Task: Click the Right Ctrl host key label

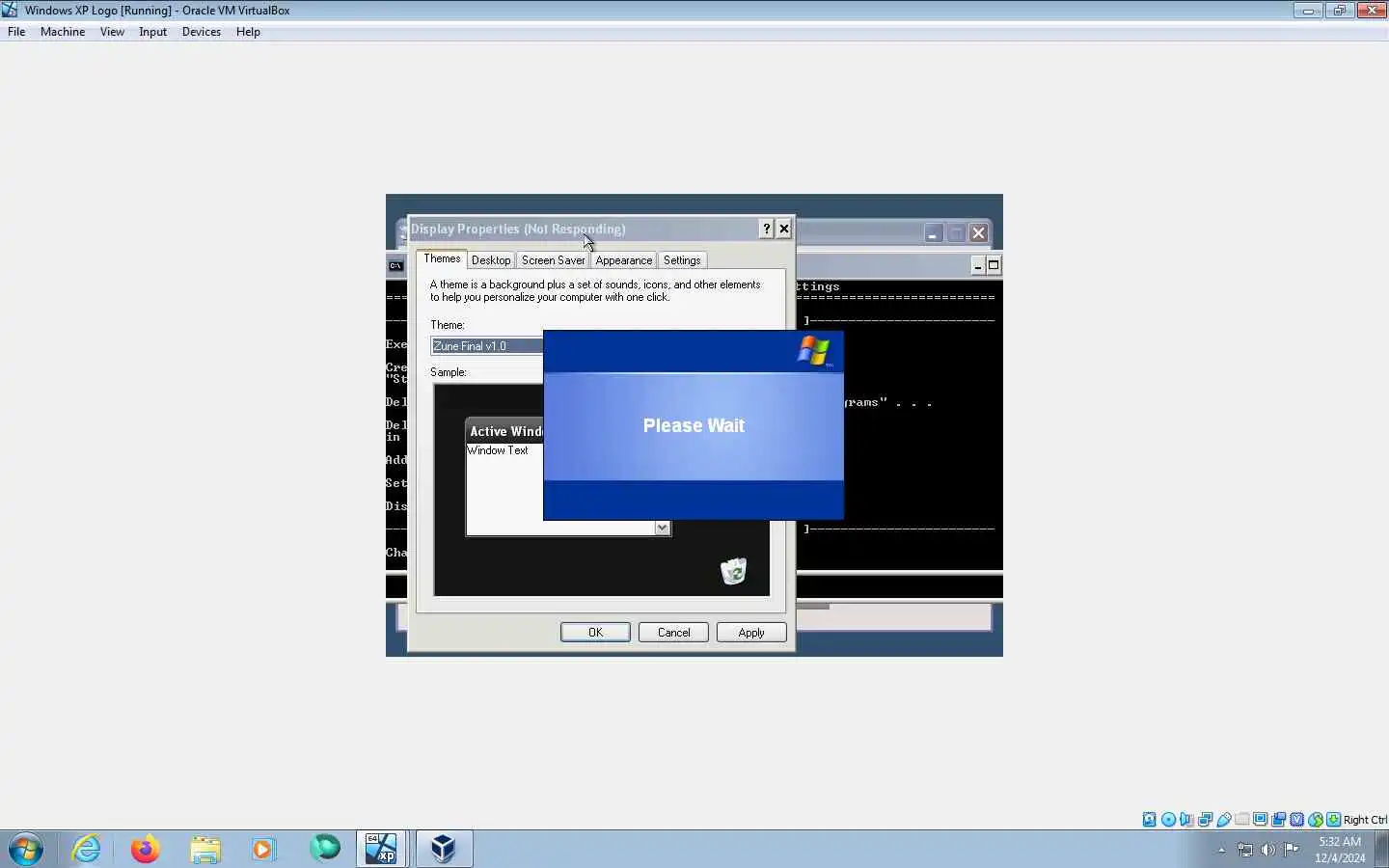Action: 1365,820
